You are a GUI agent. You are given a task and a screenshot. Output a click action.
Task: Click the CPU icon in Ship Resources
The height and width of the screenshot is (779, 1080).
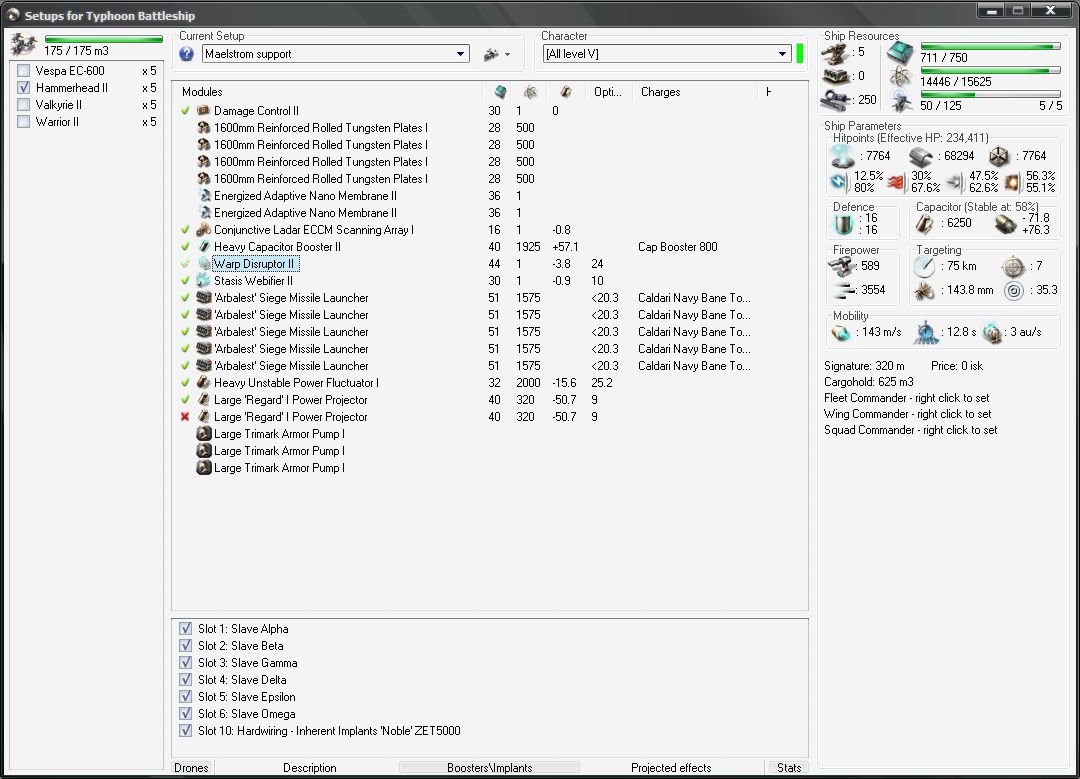click(x=900, y=52)
